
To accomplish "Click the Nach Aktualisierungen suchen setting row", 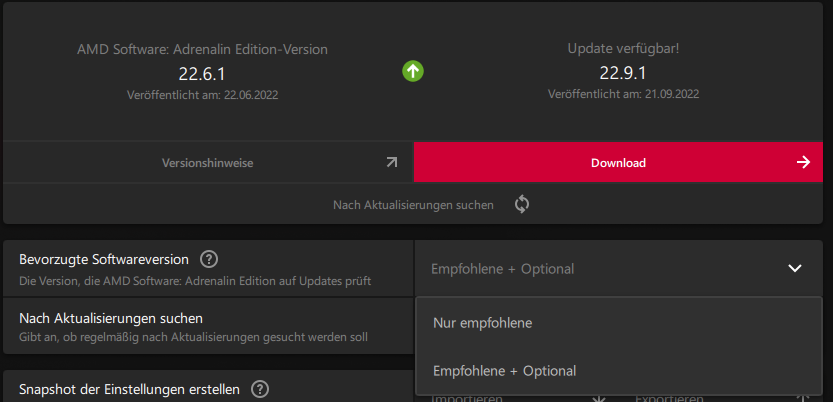I will click(208, 326).
